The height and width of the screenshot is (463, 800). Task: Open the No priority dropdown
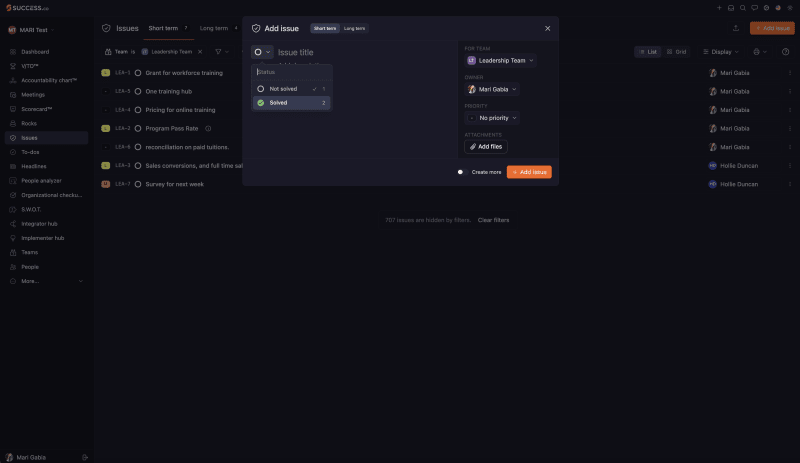(x=492, y=118)
